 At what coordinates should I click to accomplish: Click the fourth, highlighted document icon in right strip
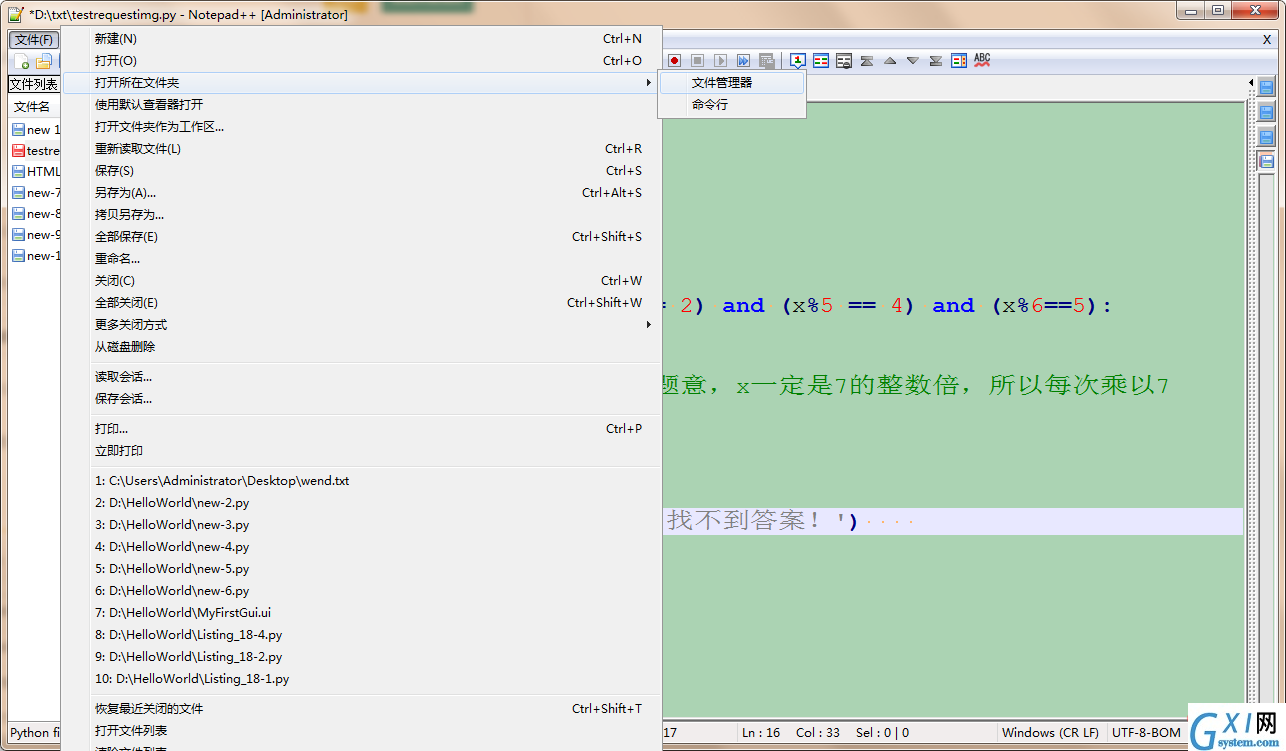click(1266, 161)
